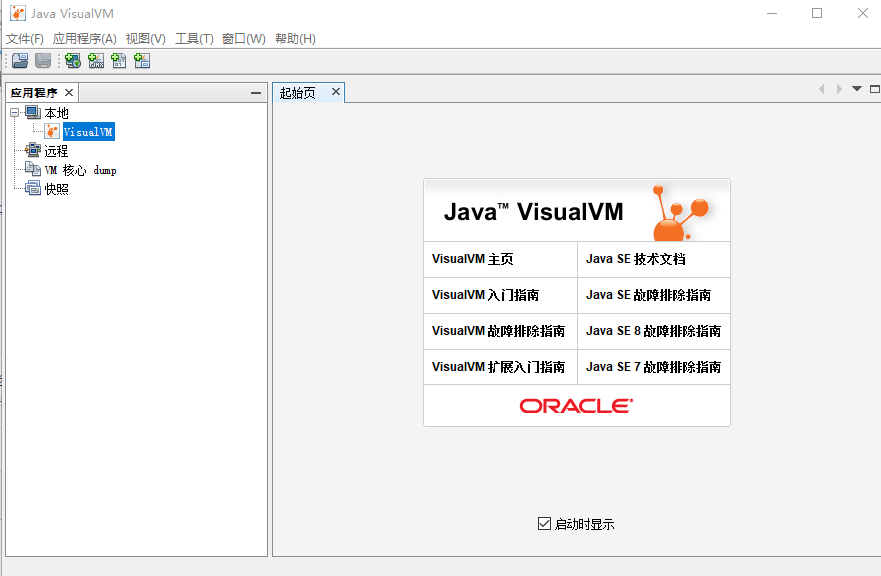The image size is (881, 576).
Task: Open the VisualVM 入门指南 link
Action: point(485,295)
